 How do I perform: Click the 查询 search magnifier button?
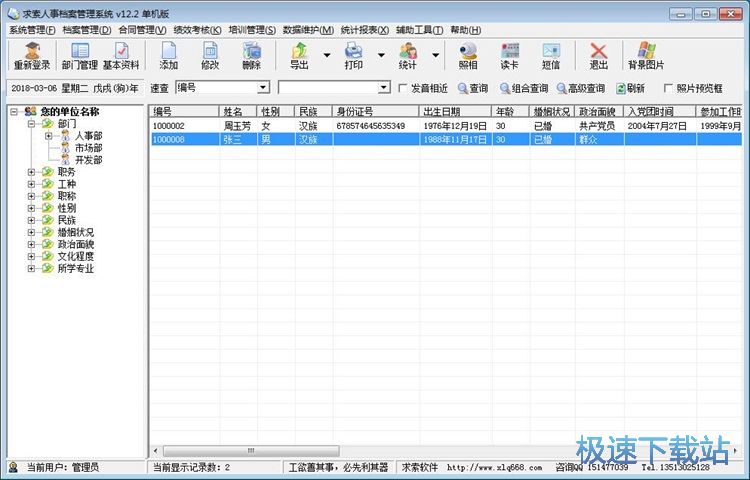(473, 88)
